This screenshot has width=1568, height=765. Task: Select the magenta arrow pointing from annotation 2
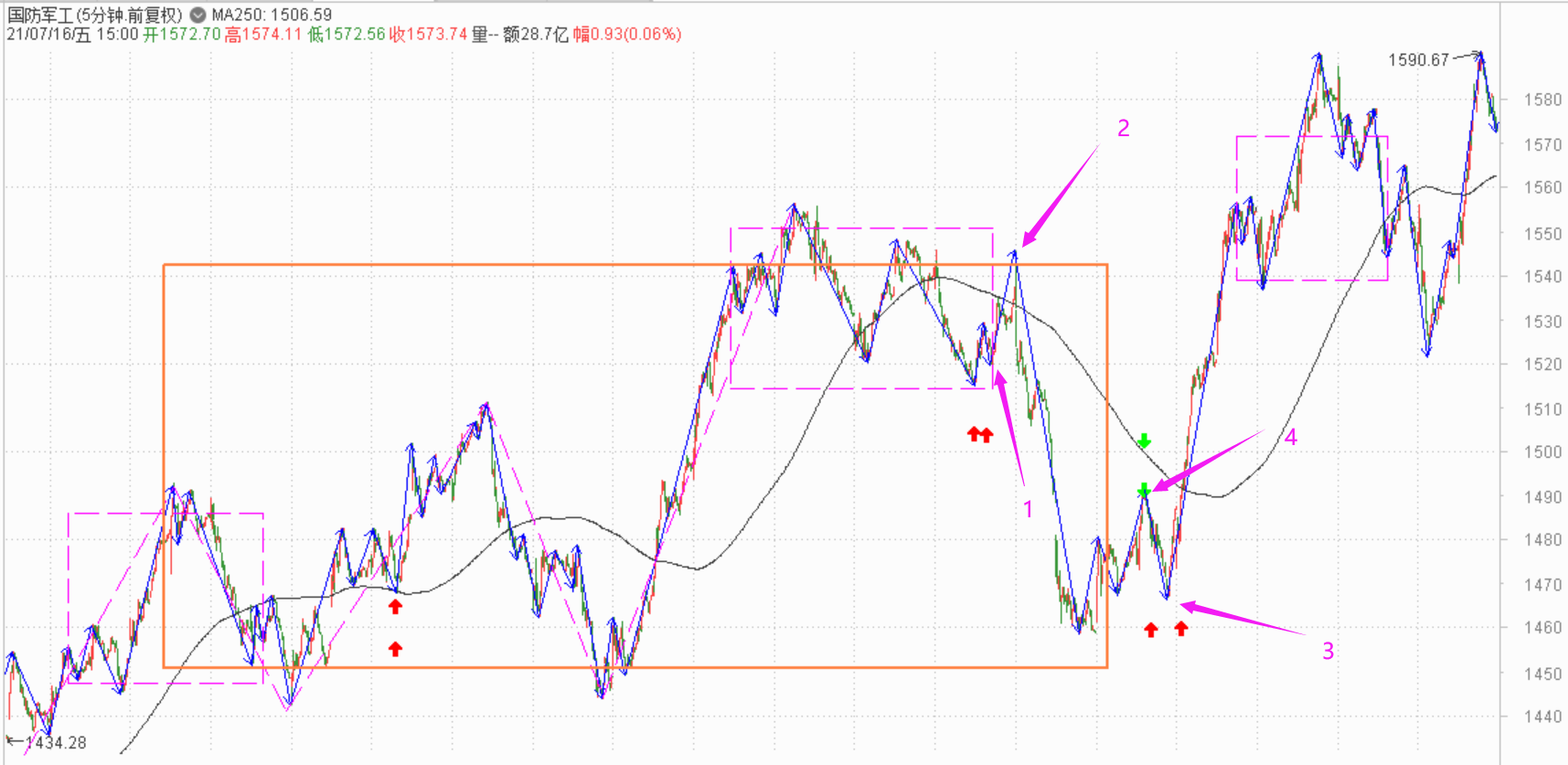[1059, 197]
